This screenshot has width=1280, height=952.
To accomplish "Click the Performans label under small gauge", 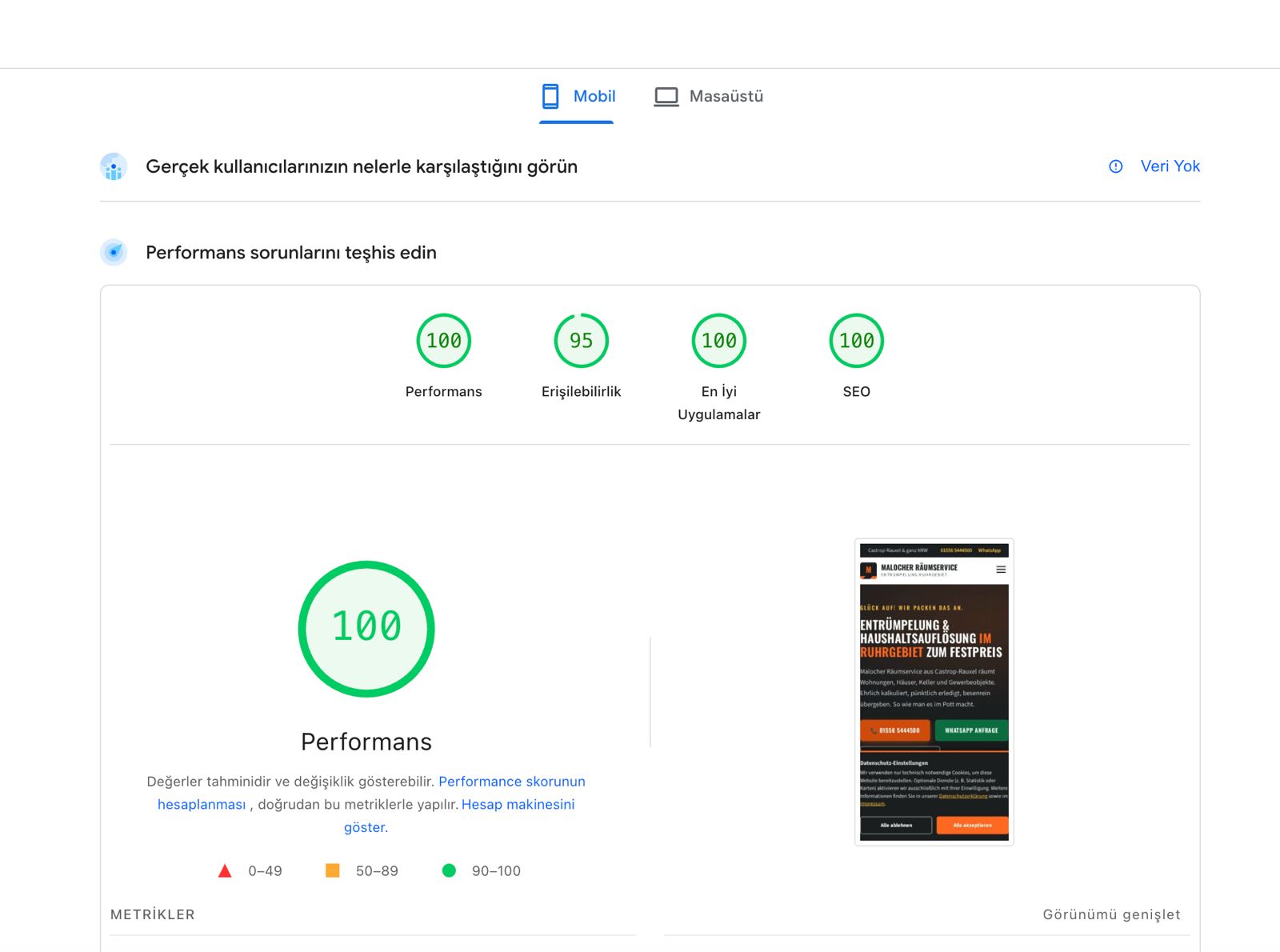I will [x=444, y=391].
